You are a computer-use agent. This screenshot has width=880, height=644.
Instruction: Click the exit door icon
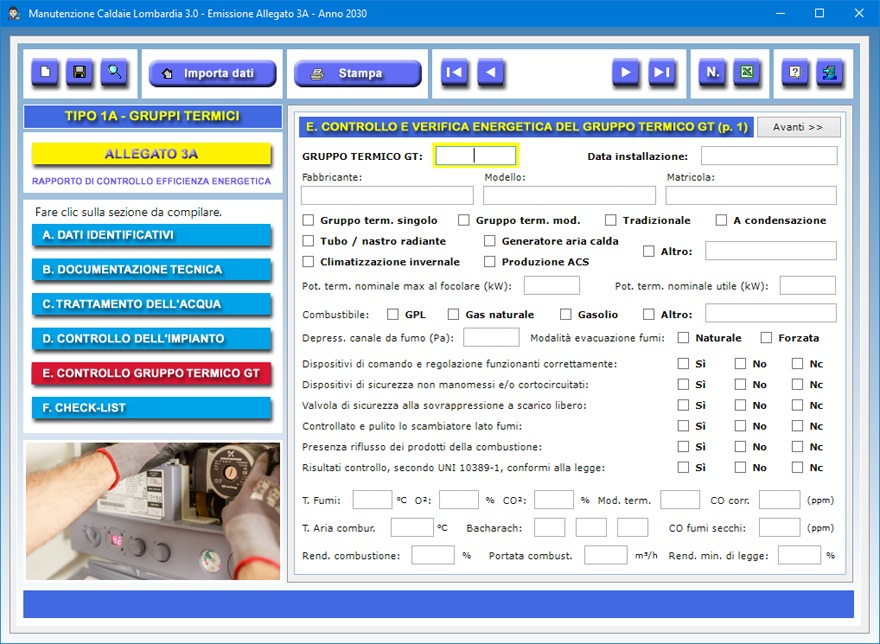click(829, 72)
